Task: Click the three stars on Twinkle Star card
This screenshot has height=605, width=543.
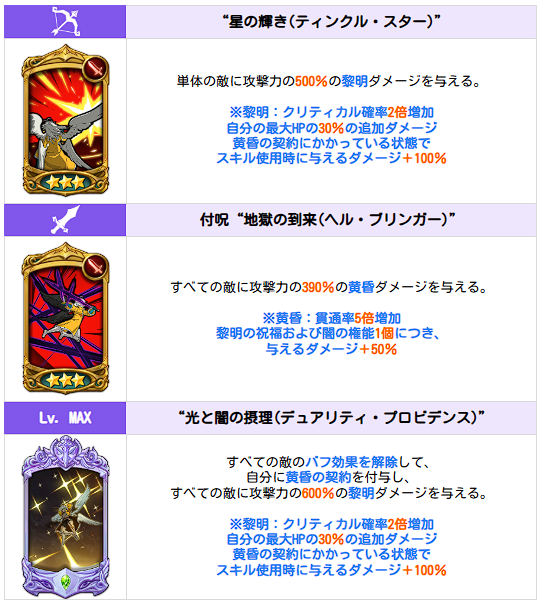Action: [66, 181]
